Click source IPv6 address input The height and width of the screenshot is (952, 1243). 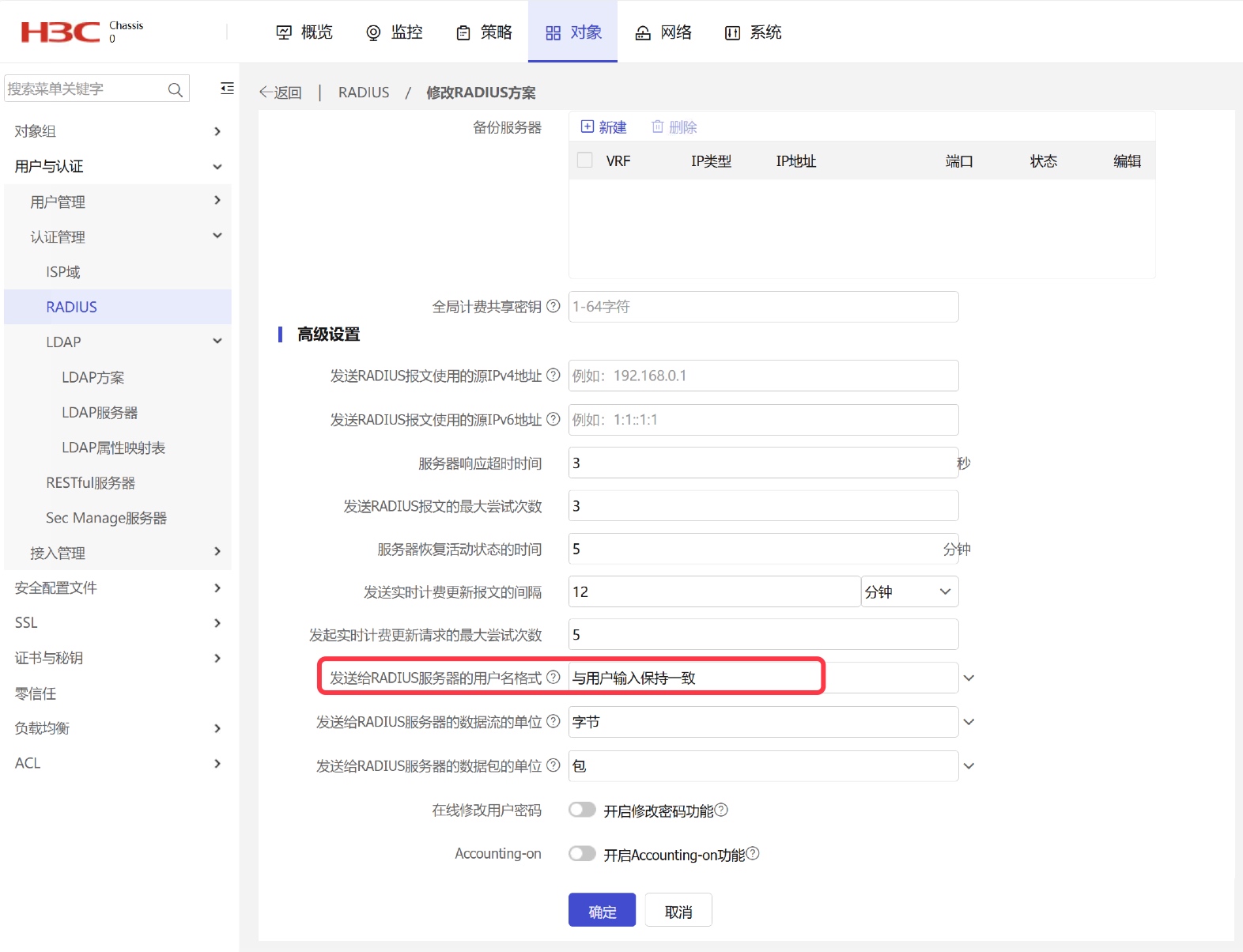pos(763,420)
